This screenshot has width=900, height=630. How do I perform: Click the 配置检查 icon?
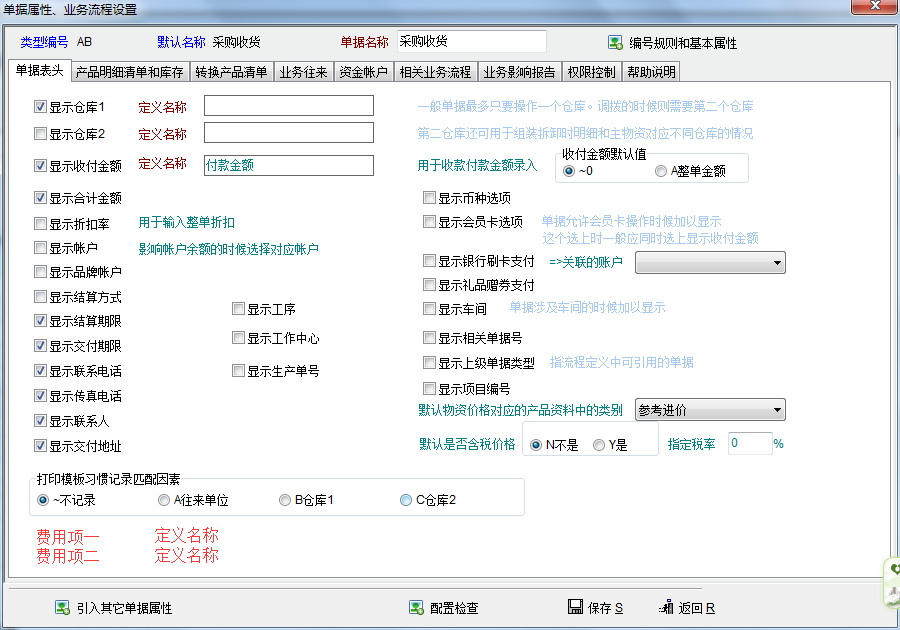point(417,607)
